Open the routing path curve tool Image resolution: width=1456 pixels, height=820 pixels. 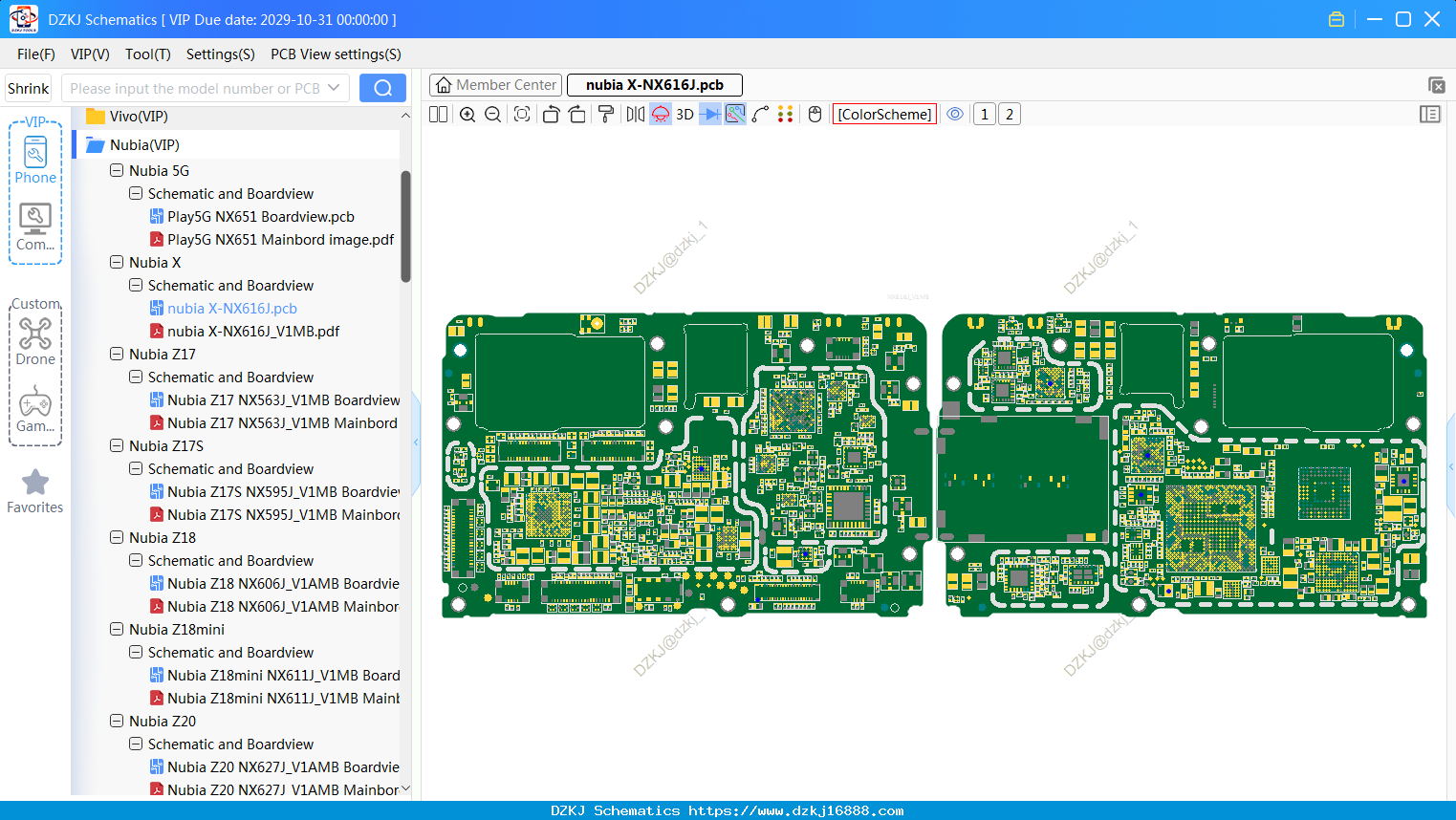(x=761, y=115)
